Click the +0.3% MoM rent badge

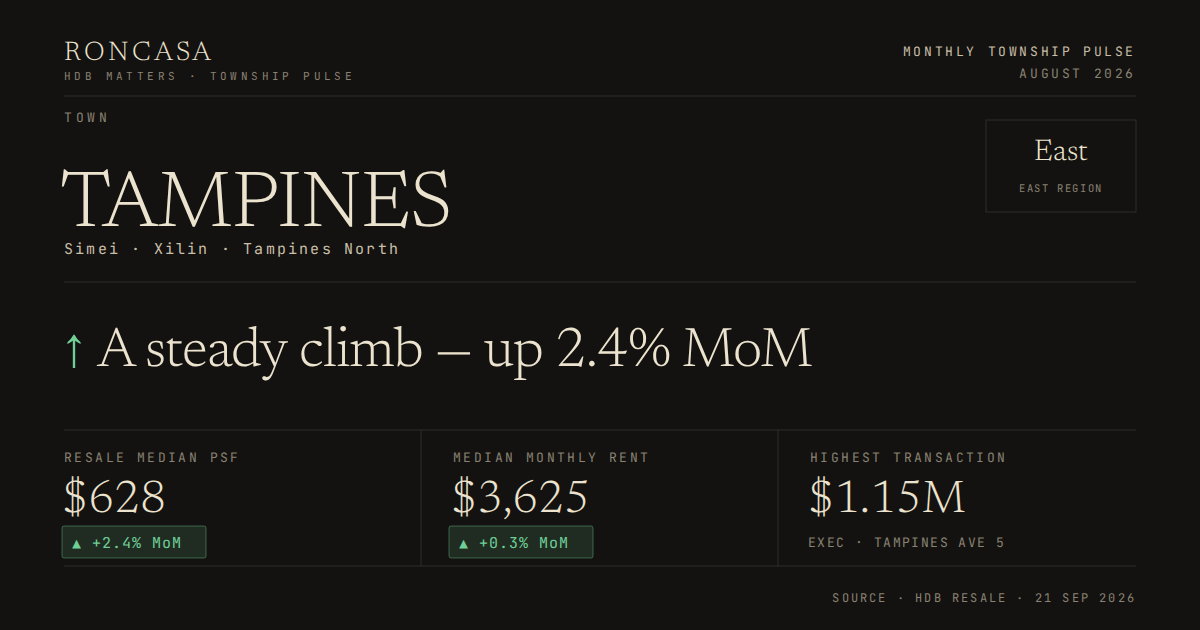(521, 542)
